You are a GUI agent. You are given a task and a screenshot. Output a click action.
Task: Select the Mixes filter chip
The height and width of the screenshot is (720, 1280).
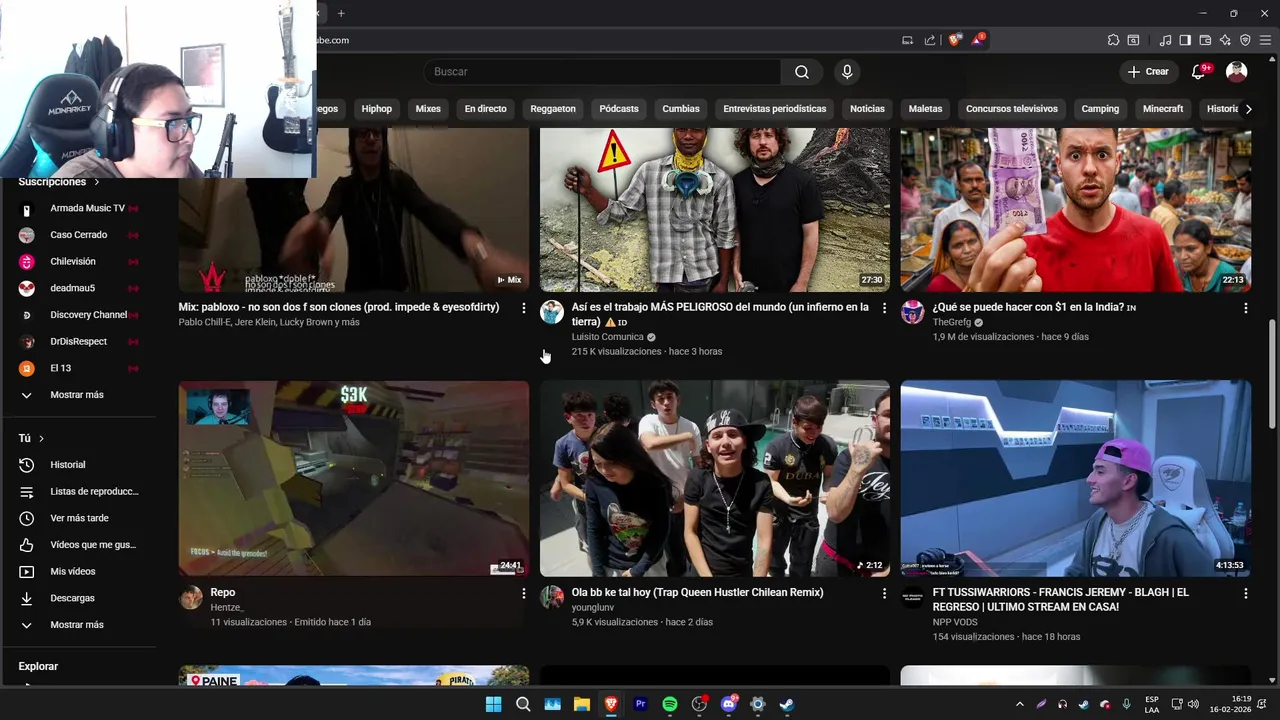(428, 109)
